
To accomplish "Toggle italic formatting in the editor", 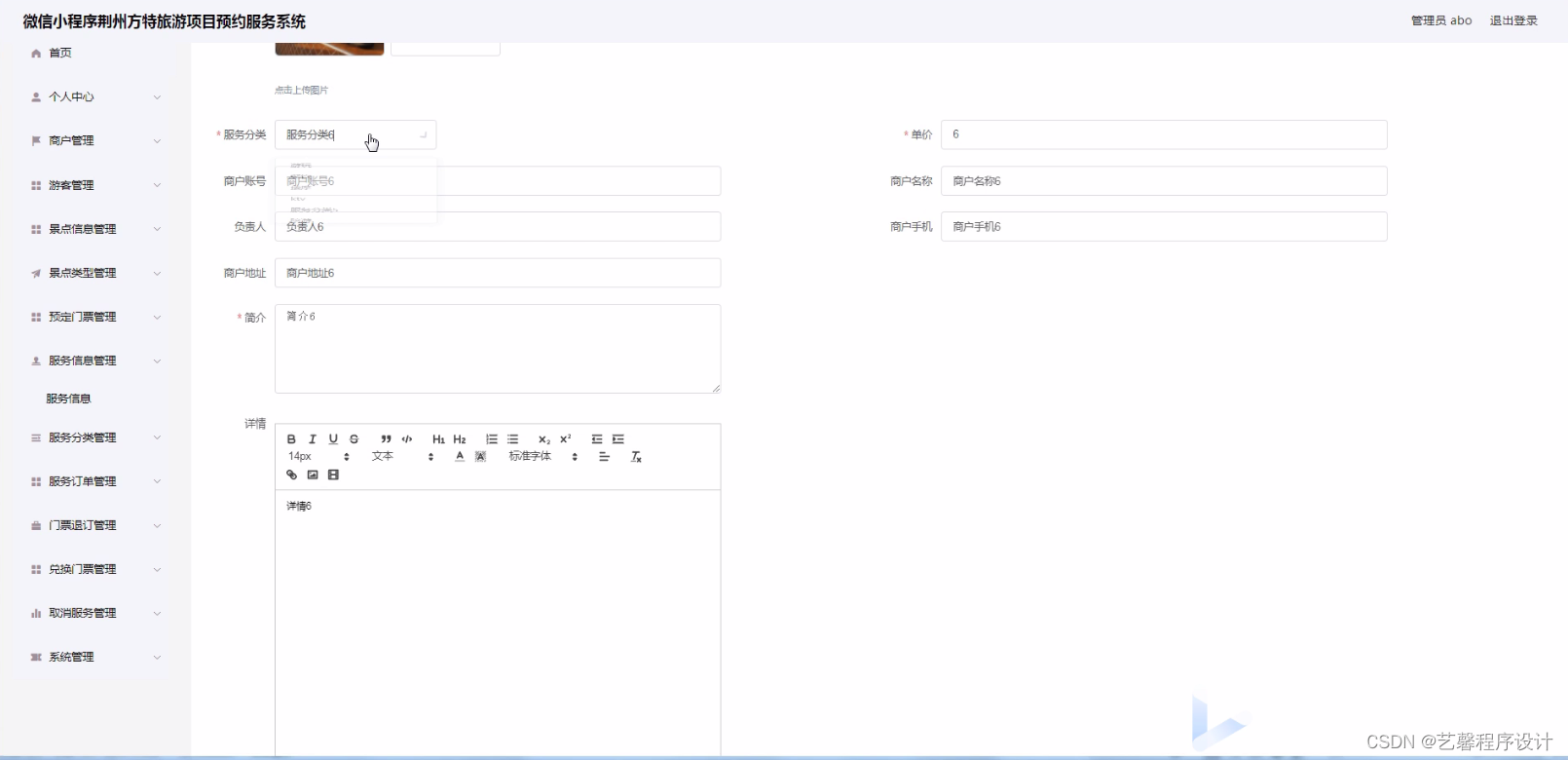I will point(313,439).
